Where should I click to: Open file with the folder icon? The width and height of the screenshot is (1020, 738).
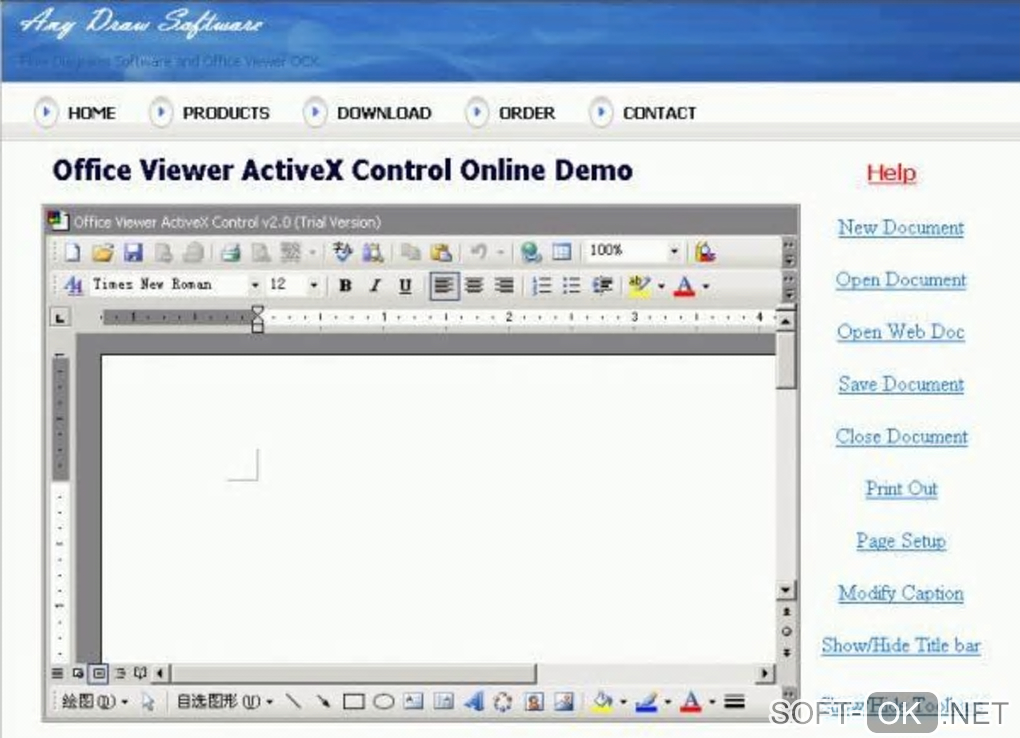pyautogui.click(x=103, y=253)
